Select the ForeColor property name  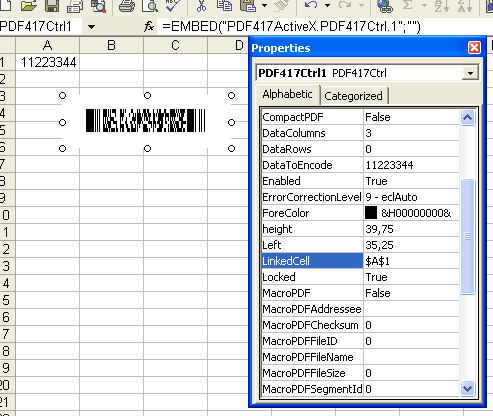[x=286, y=213]
